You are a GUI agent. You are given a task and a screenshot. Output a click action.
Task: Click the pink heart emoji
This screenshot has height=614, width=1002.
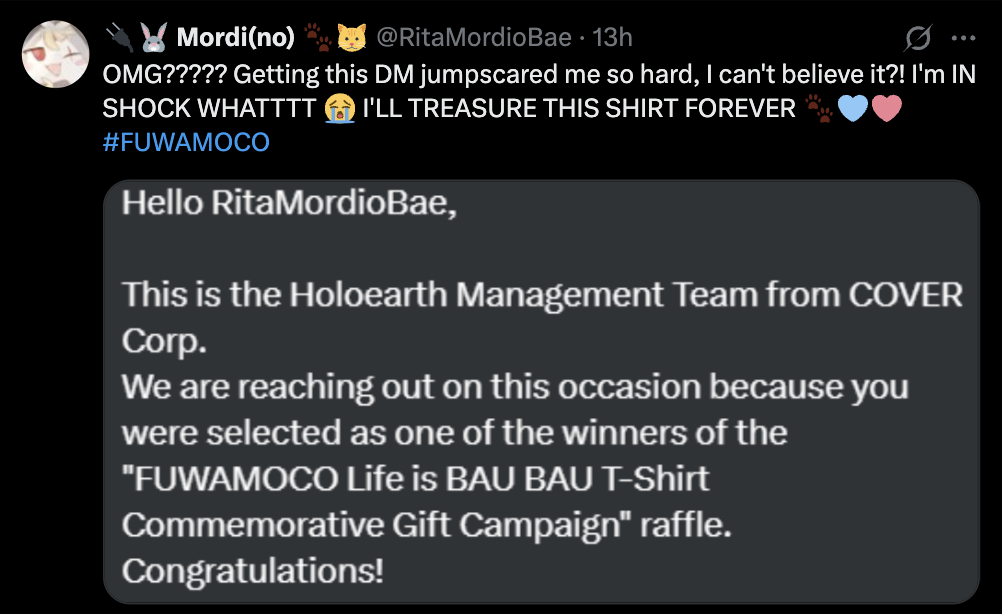(886, 109)
